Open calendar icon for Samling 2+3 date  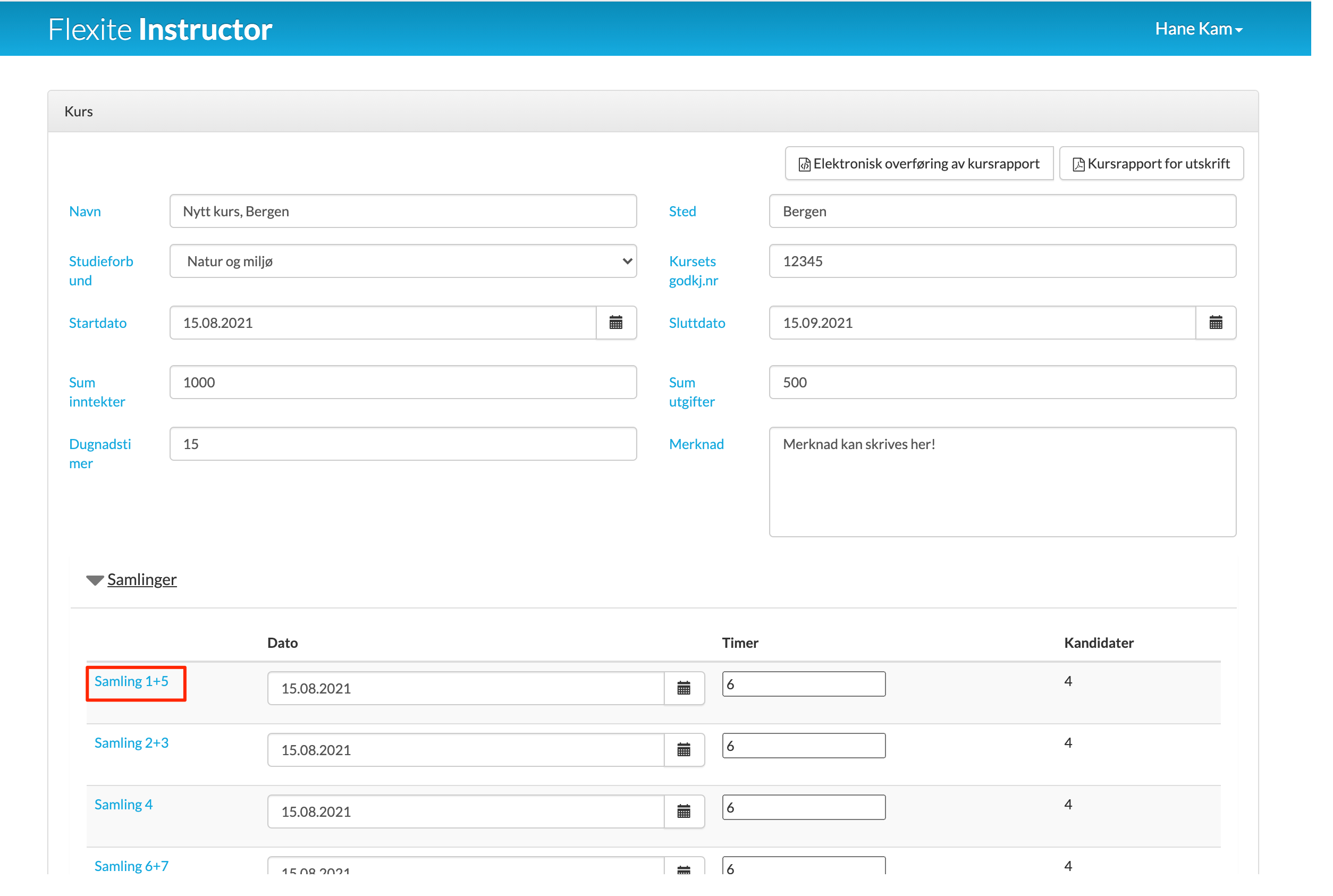(x=684, y=750)
